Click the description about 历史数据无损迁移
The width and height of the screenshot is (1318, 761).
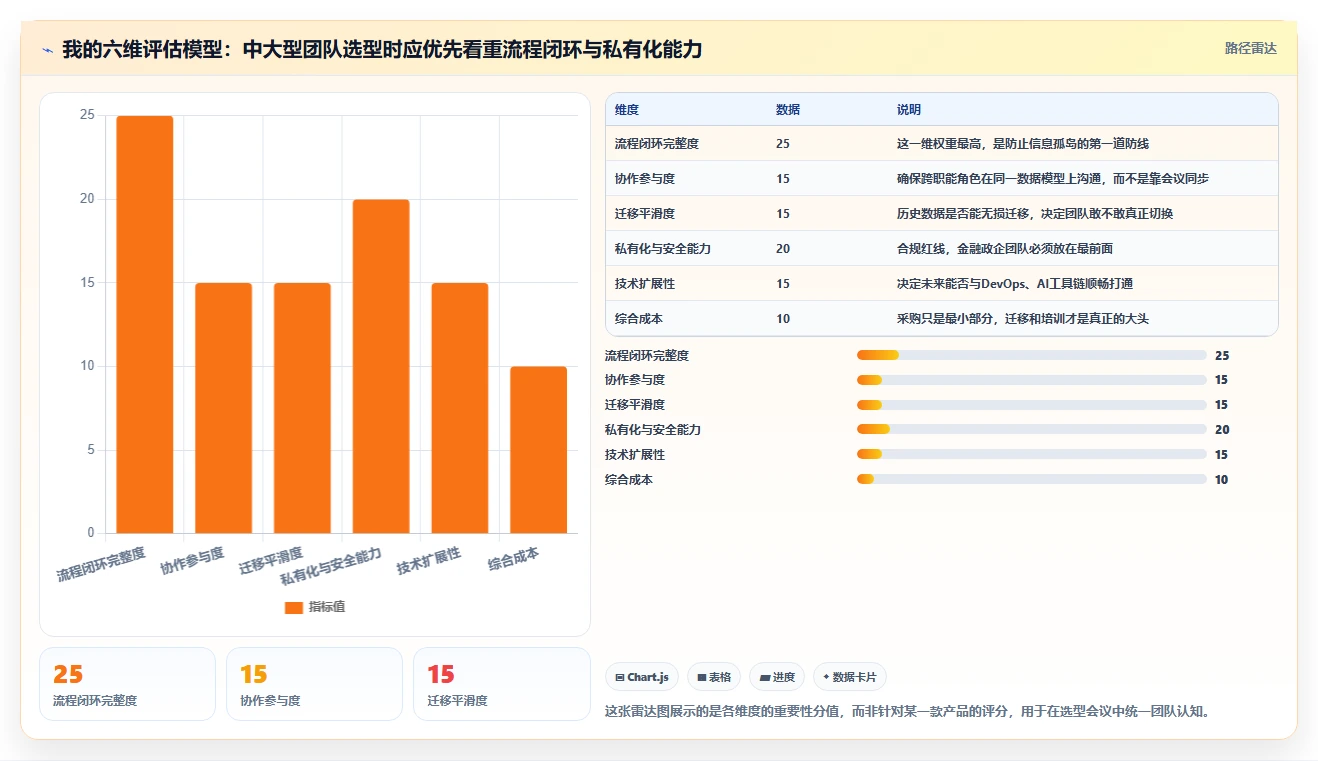click(1035, 214)
